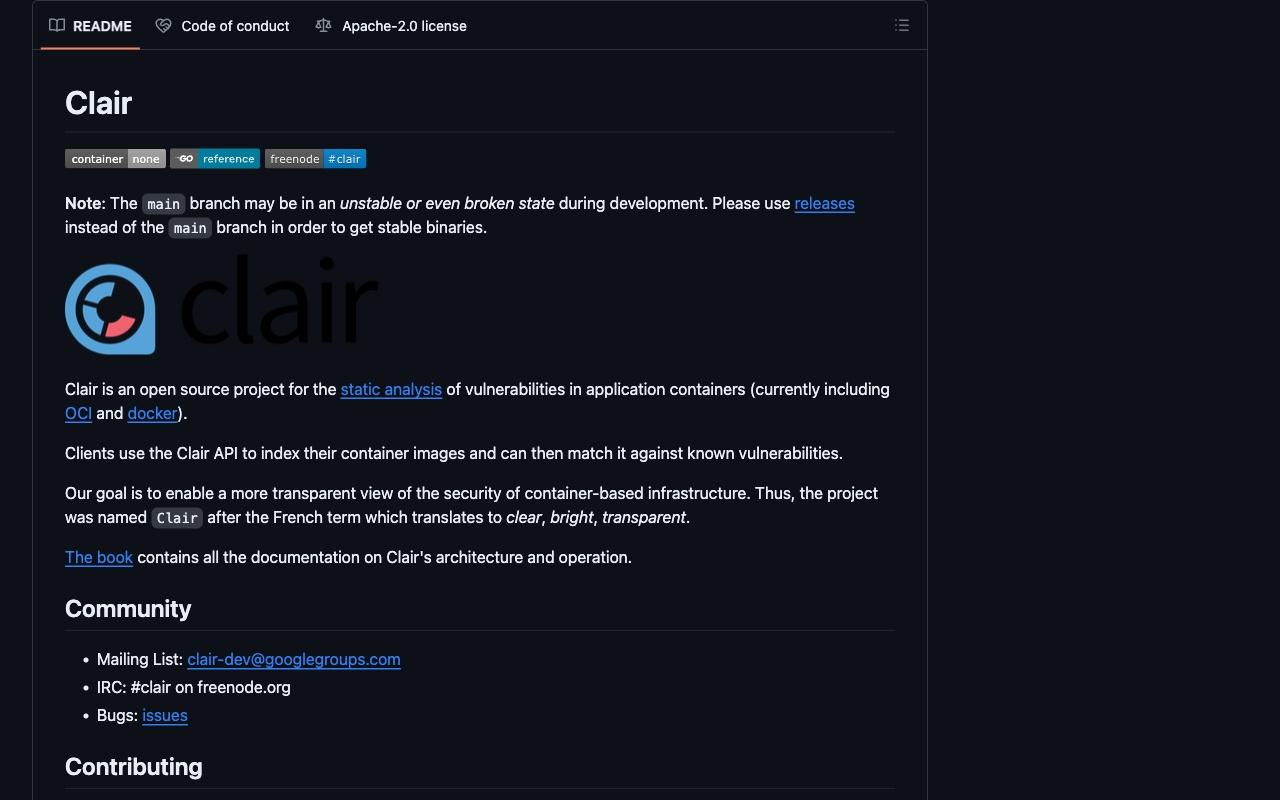Screen dimensions: 1280x800
Task: Switch to the README tab
Action: (90, 26)
